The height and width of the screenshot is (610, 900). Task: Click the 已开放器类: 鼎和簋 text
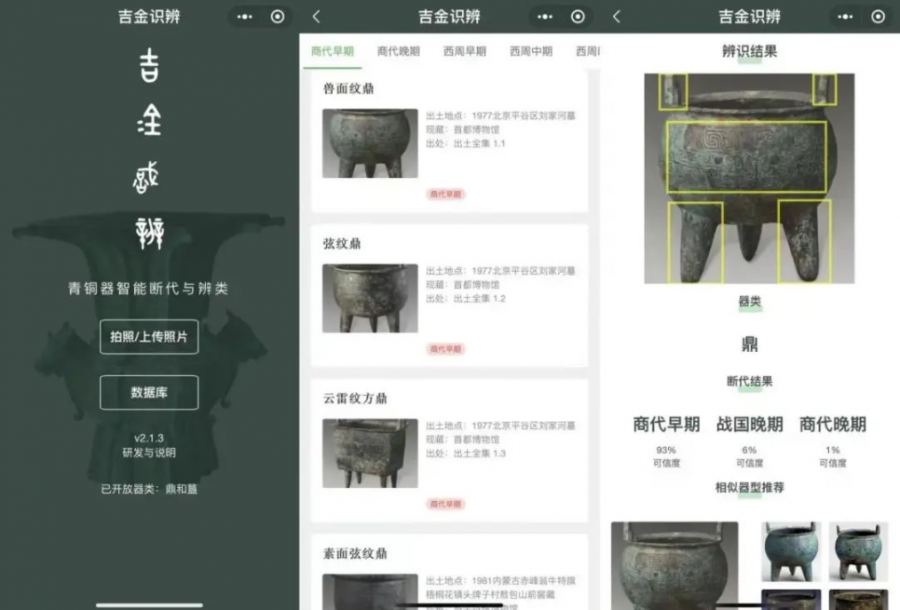149,489
